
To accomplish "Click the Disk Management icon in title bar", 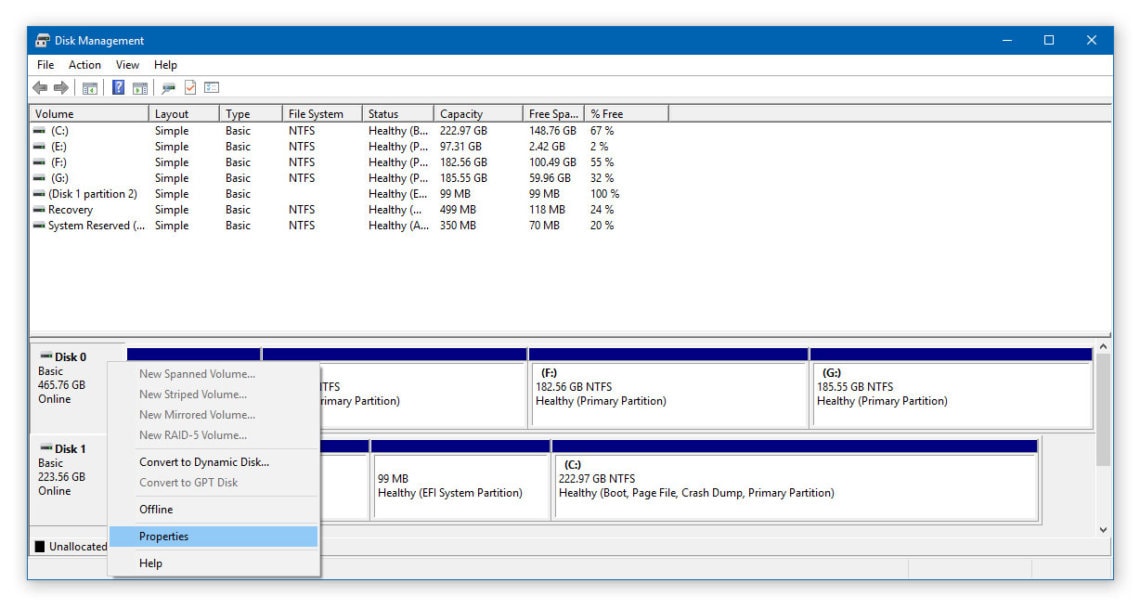I will [43, 41].
